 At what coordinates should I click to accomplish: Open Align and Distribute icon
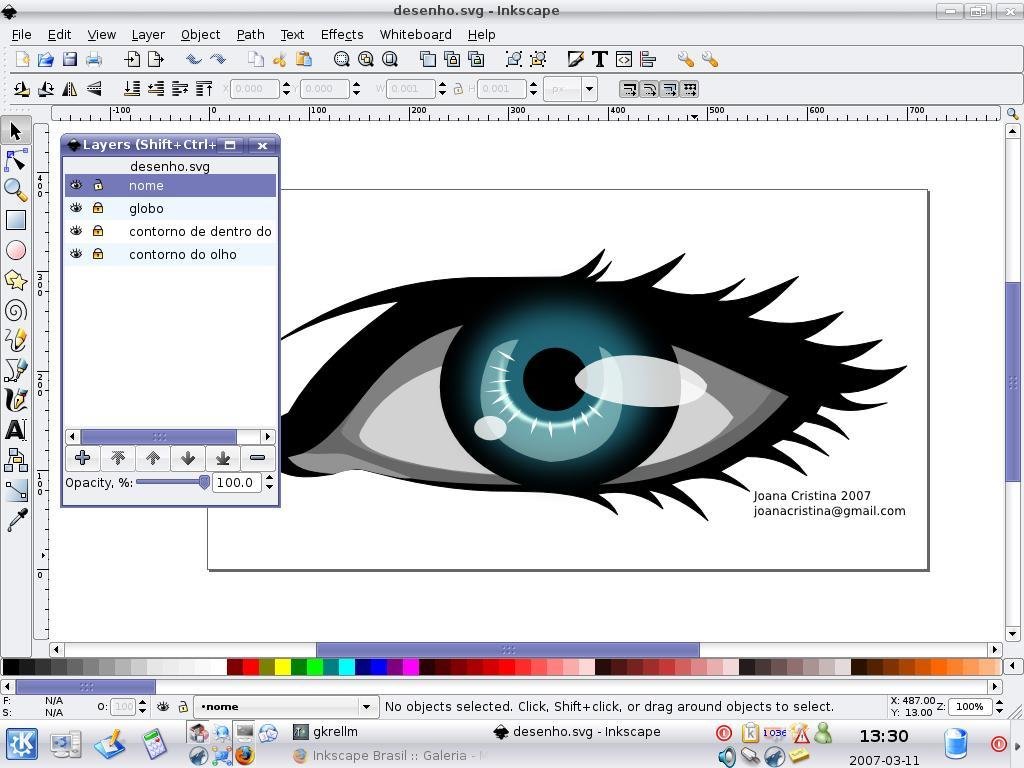click(x=648, y=59)
